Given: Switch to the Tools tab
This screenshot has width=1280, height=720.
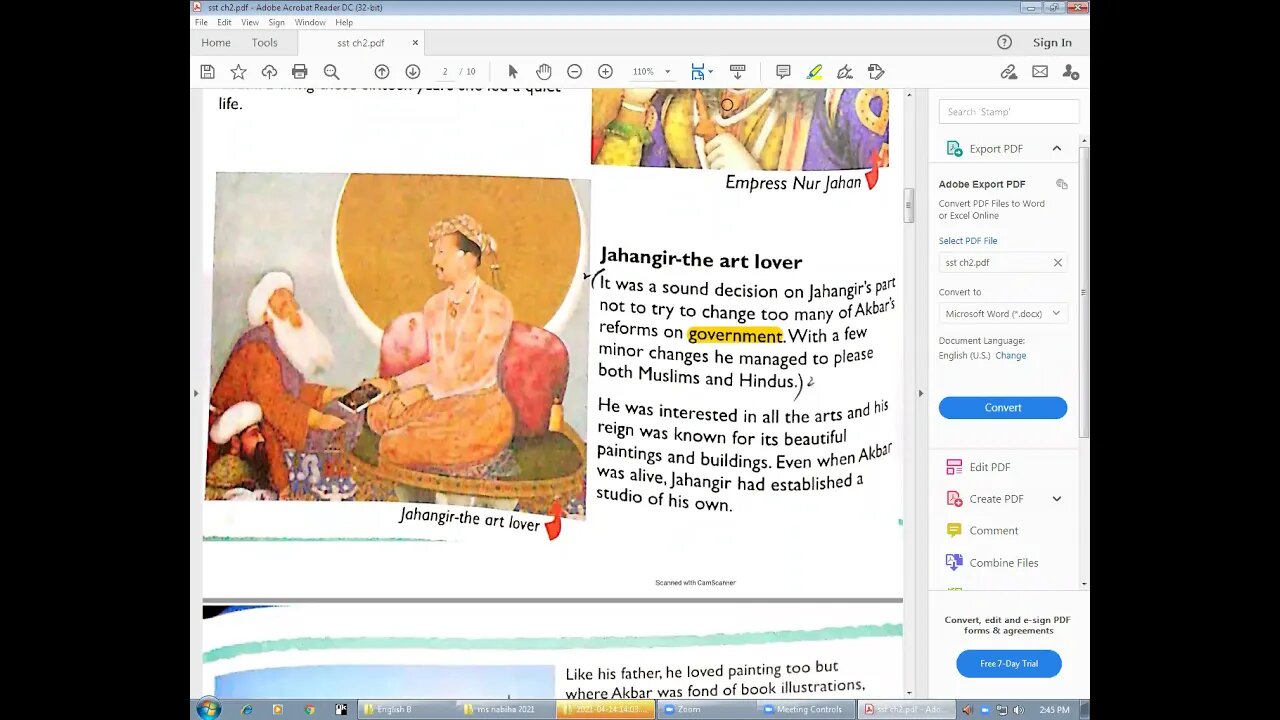Looking at the screenshot, I should (x=265, y=43).
